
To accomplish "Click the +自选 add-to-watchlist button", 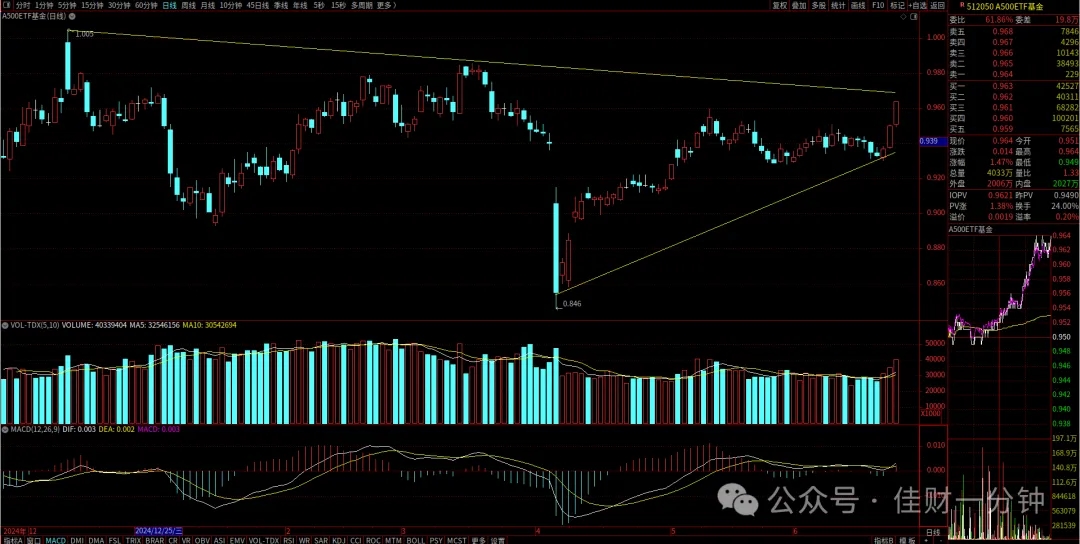I will 917,5.
